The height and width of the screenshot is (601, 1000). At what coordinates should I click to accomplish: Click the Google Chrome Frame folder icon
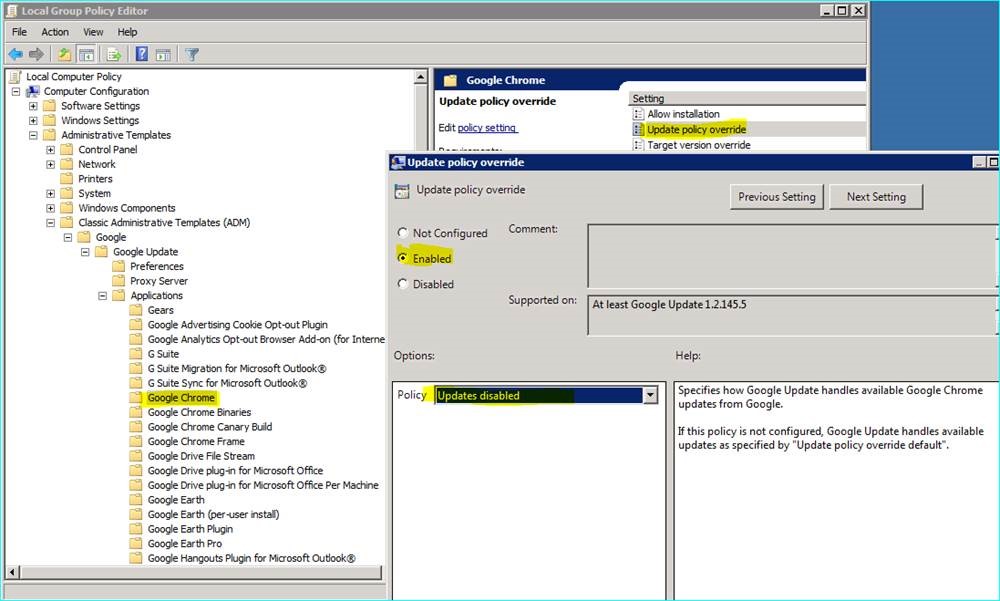136,441
